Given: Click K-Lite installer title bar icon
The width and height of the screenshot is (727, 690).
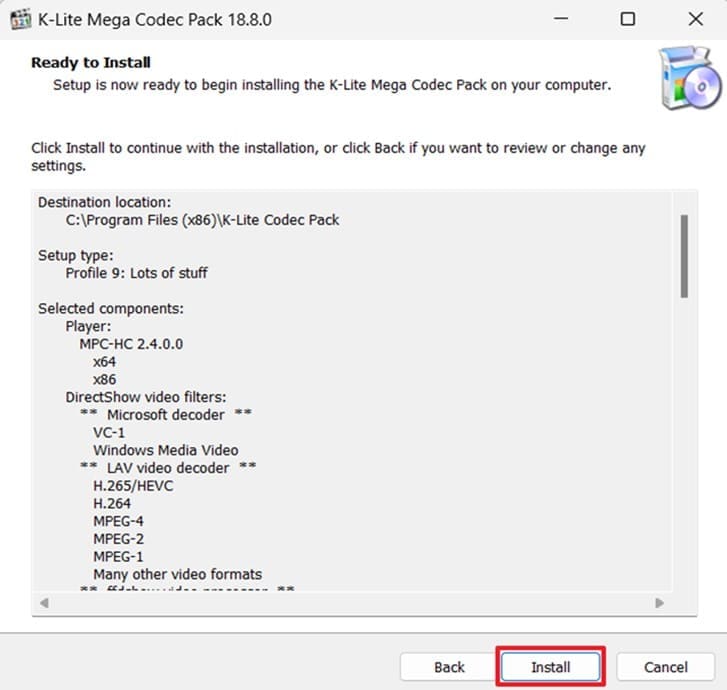Looking at the screenshot, I should 21,19.
